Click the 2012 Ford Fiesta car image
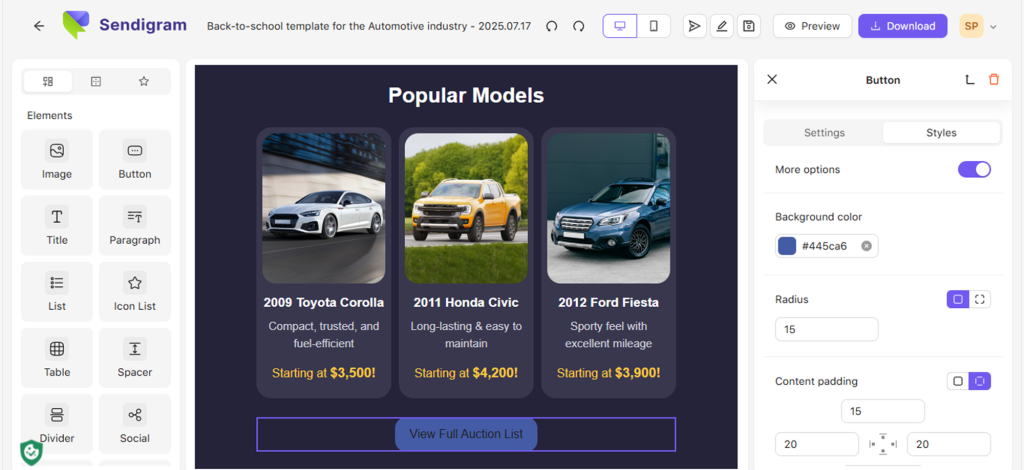 [x=608, y=208]
